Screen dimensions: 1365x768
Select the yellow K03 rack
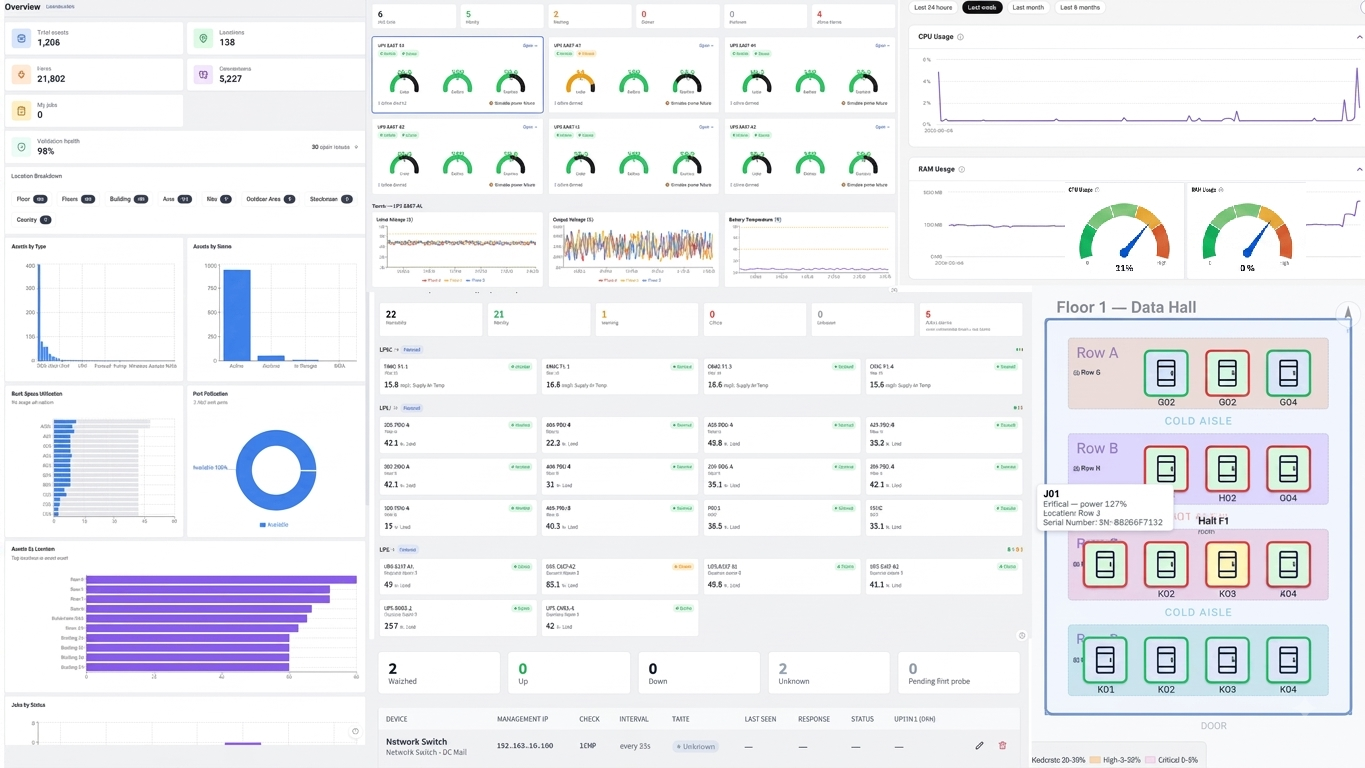[x=1227, y=564]
